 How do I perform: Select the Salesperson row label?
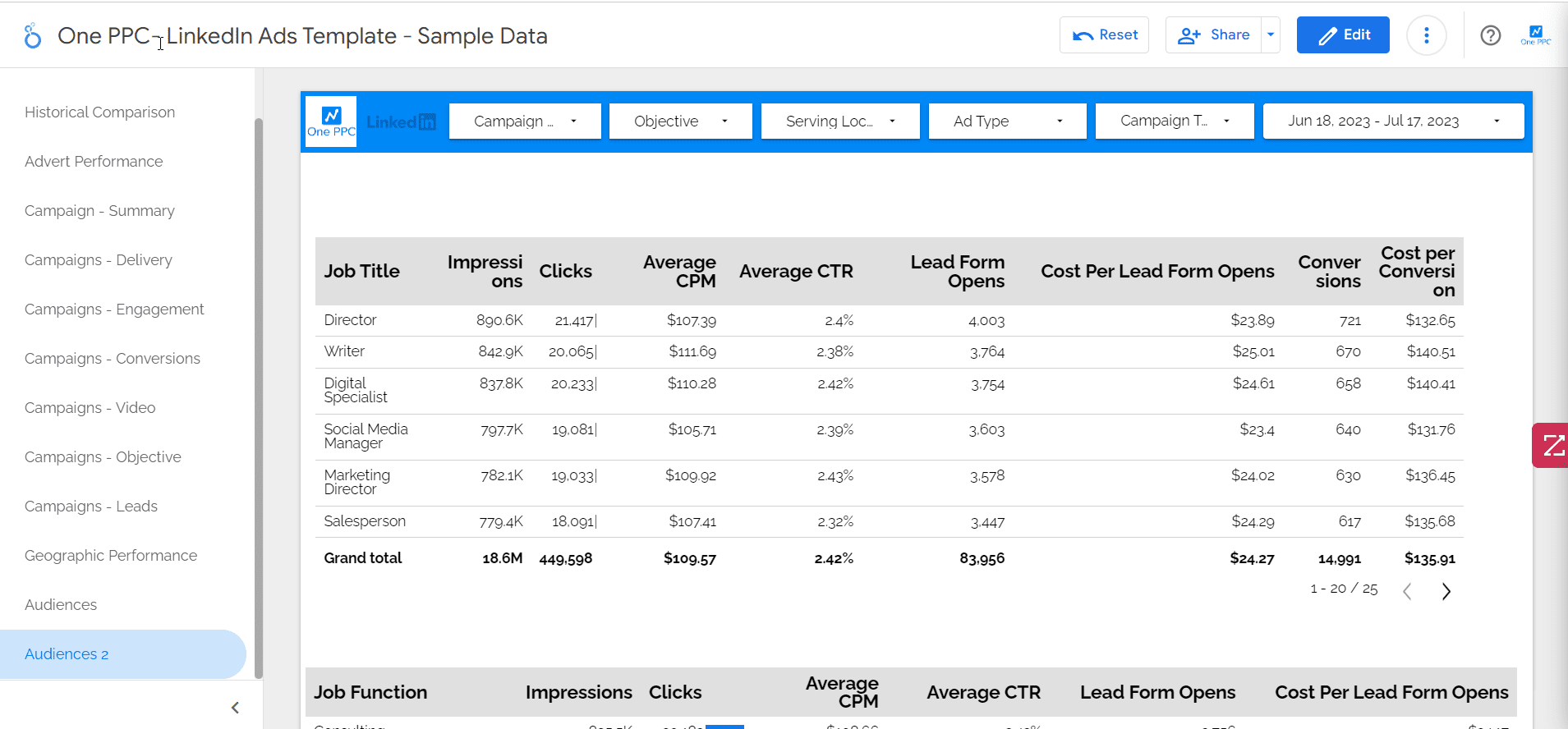[365, 521]
